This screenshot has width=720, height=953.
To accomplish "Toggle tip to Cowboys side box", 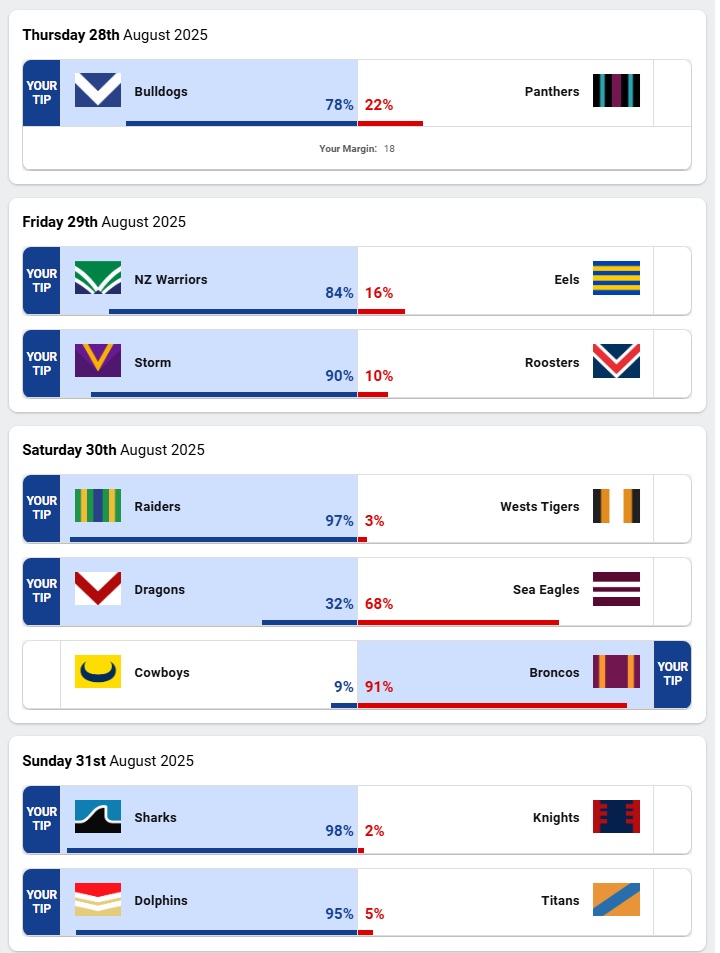I will click(x=42, y=675).
